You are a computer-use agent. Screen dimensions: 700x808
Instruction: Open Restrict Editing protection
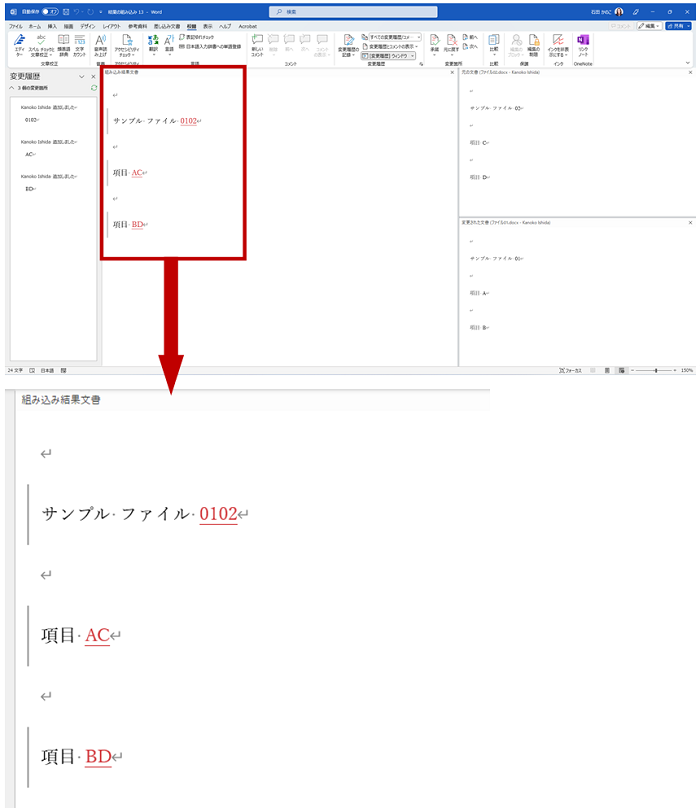pos(534,43)
